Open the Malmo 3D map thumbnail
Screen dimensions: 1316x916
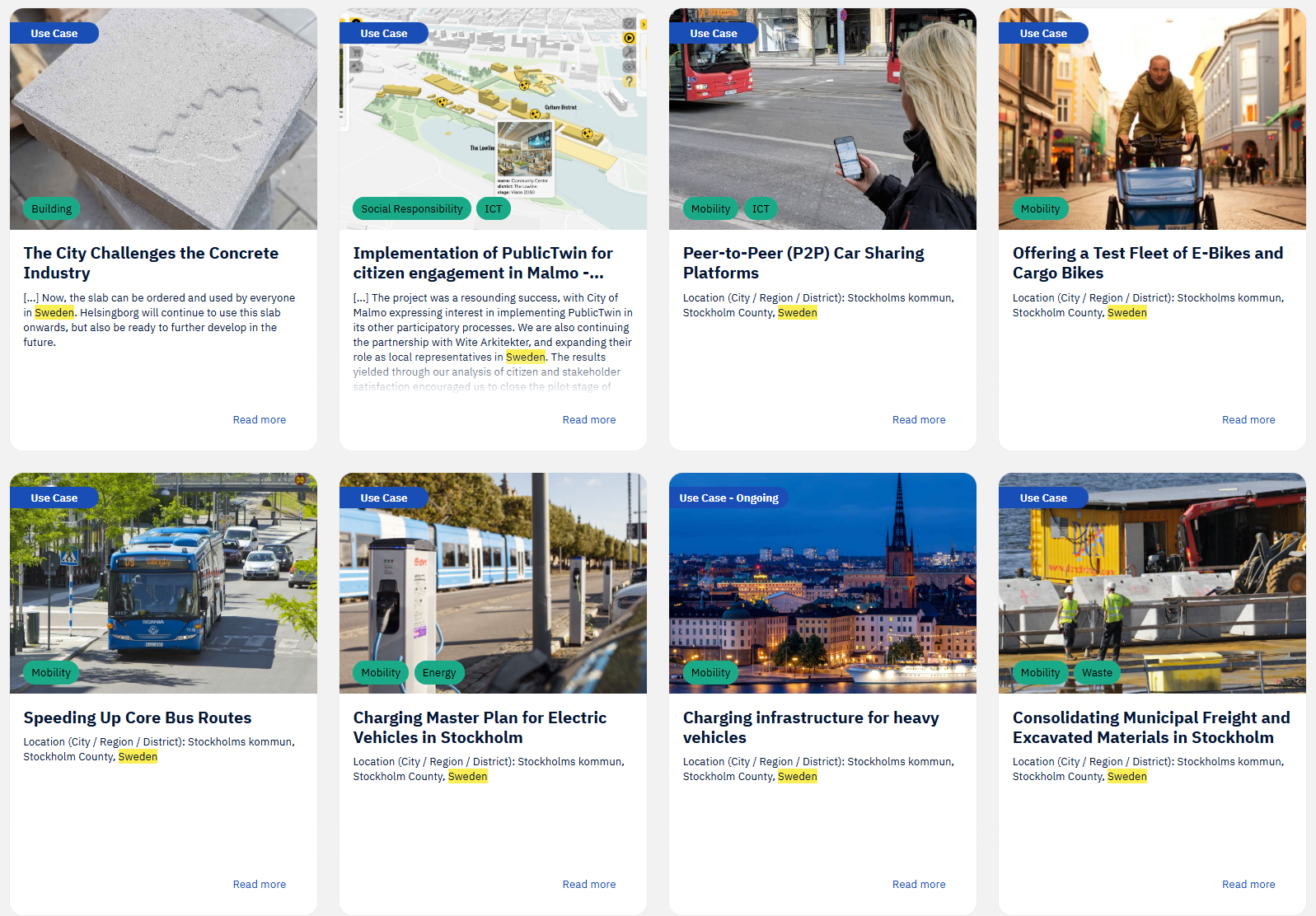(x=493, y=119)
